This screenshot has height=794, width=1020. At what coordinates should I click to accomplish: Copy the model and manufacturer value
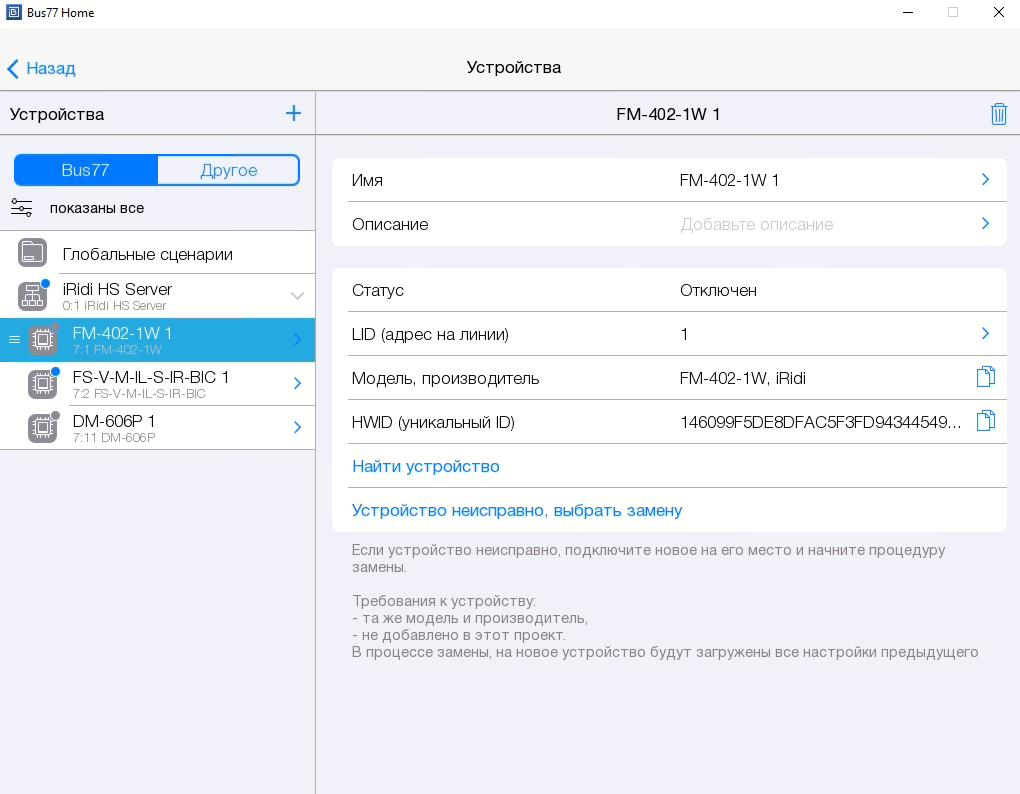pos(985,377)
